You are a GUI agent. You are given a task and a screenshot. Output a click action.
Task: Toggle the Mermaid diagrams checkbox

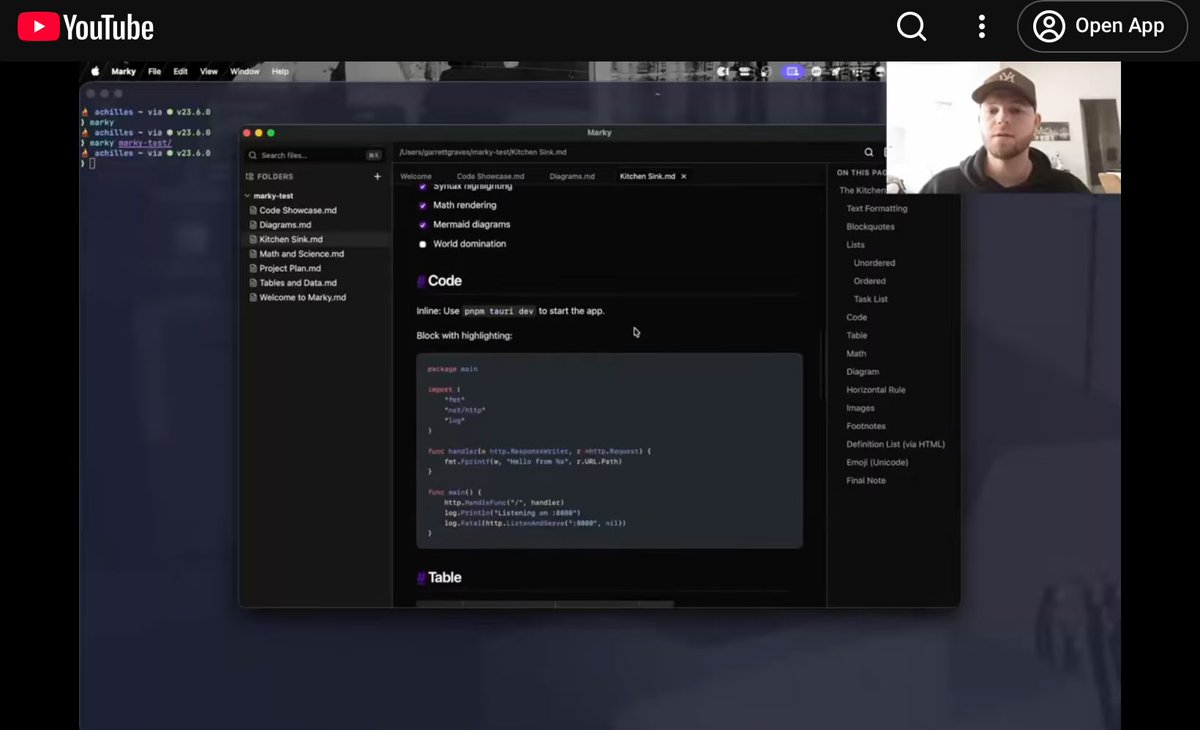click(422, 225)
